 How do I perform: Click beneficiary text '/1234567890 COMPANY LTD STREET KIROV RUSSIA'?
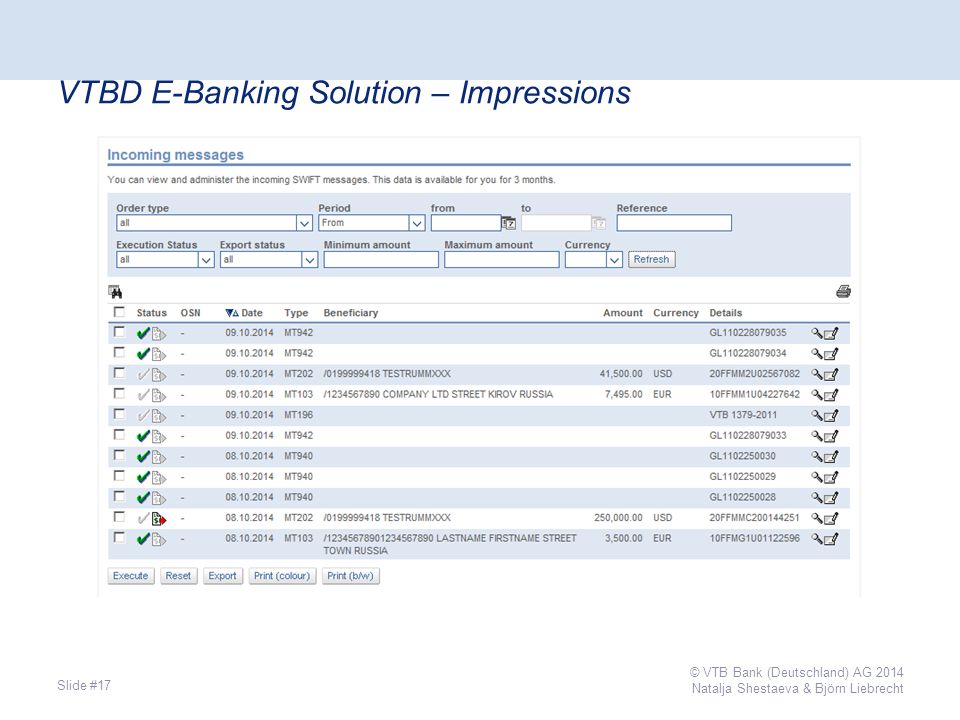[438, 394]
